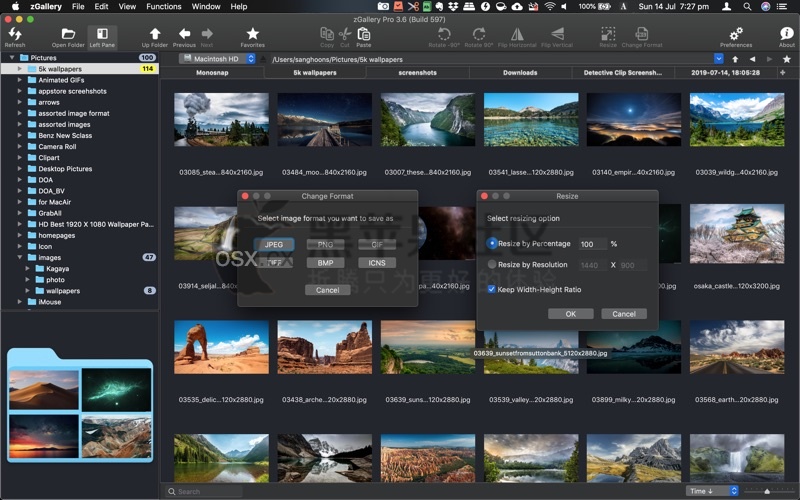Switch to the Downloads tab
800x500 pixels.
point(520,72)
